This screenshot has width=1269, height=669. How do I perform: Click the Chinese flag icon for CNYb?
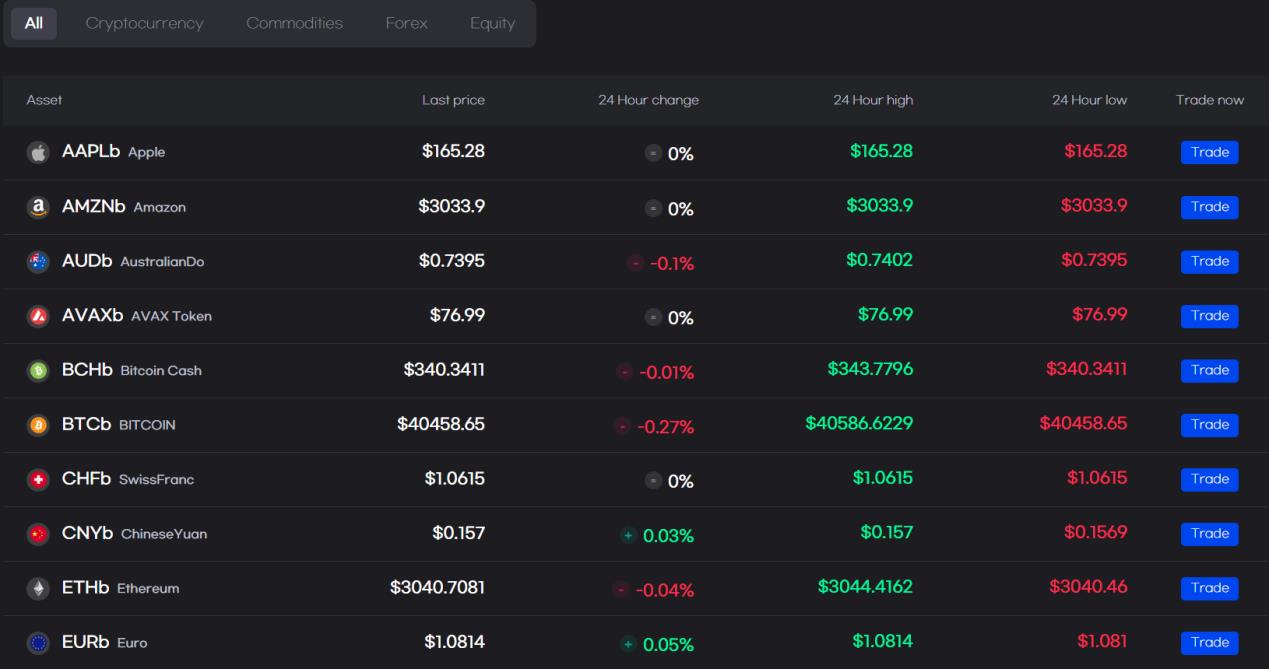[38, 534]
